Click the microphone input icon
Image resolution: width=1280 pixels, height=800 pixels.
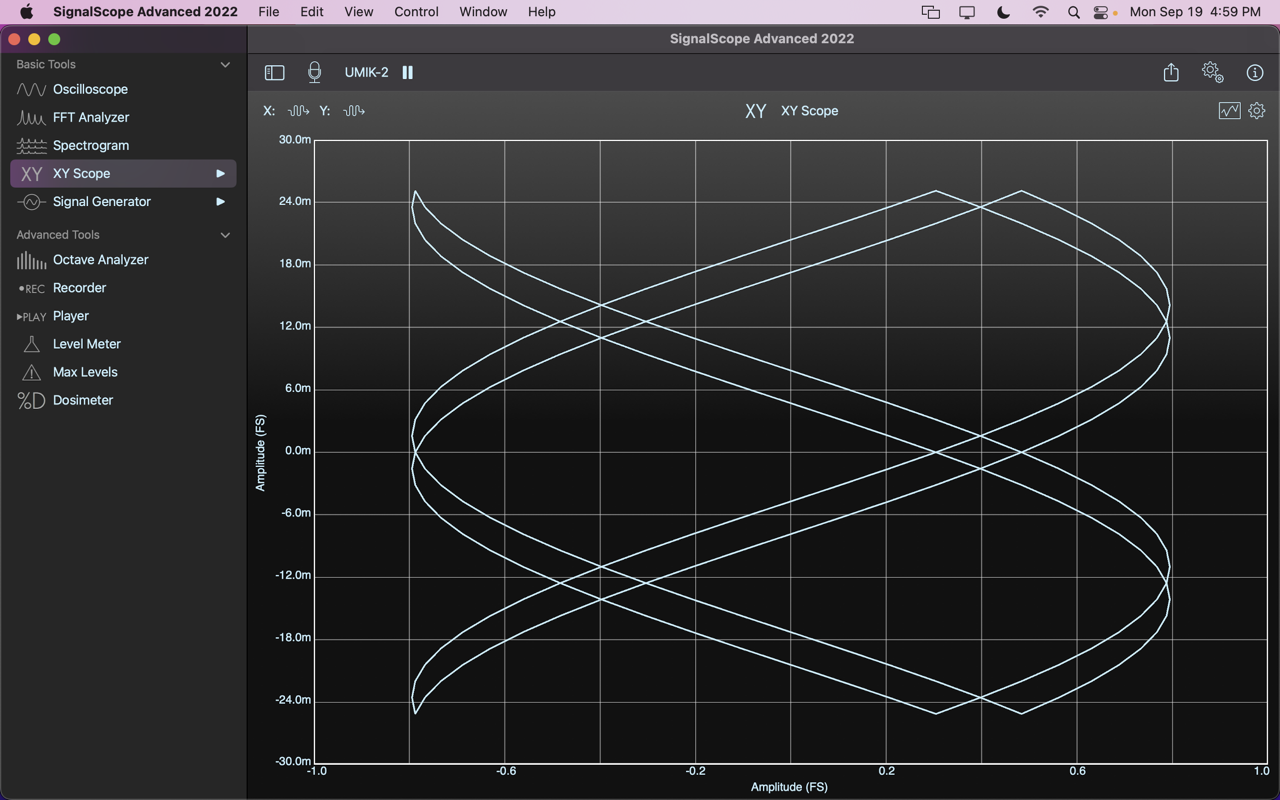(x=314, y=72)
